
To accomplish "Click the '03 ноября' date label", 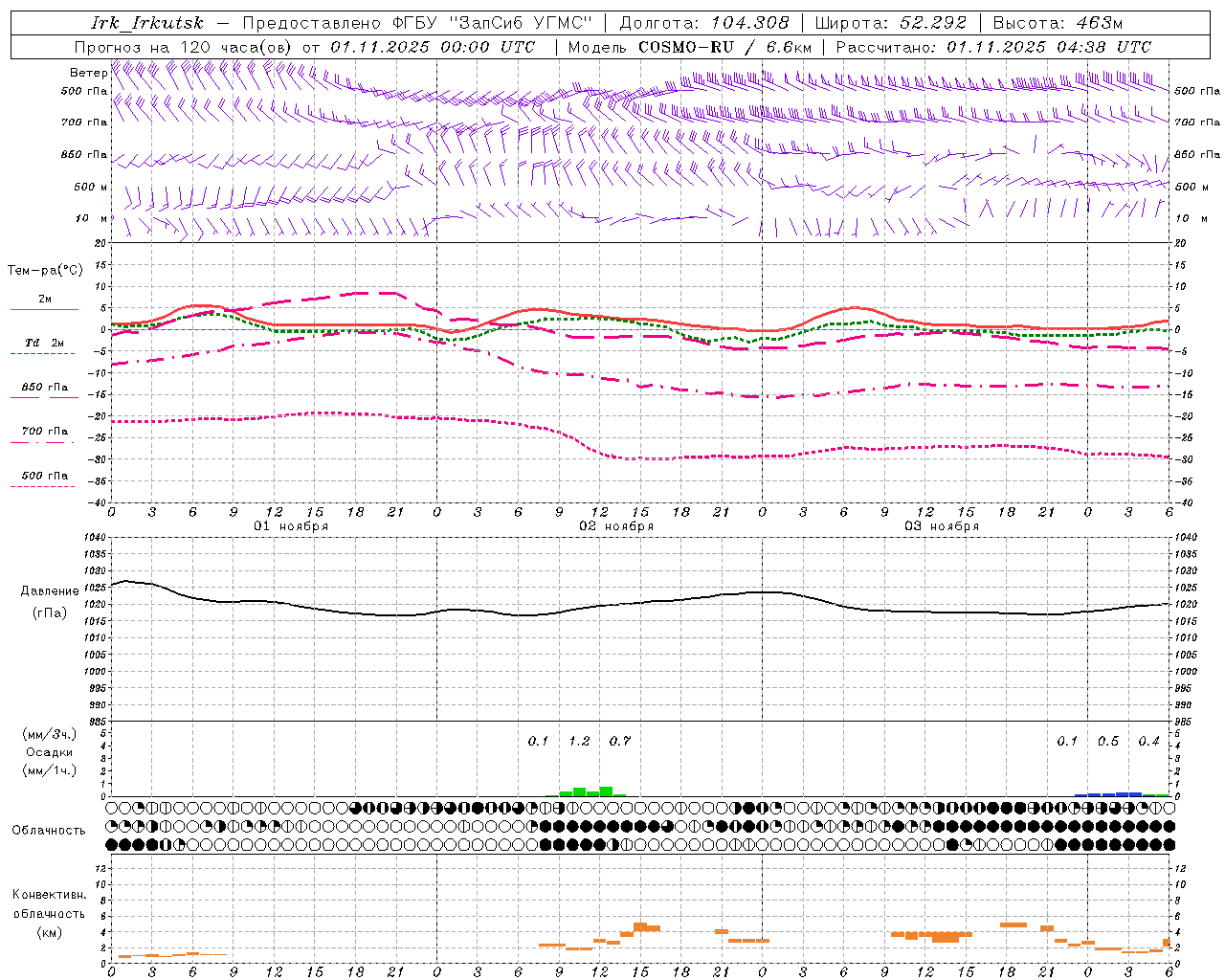I will coord(942,525).
